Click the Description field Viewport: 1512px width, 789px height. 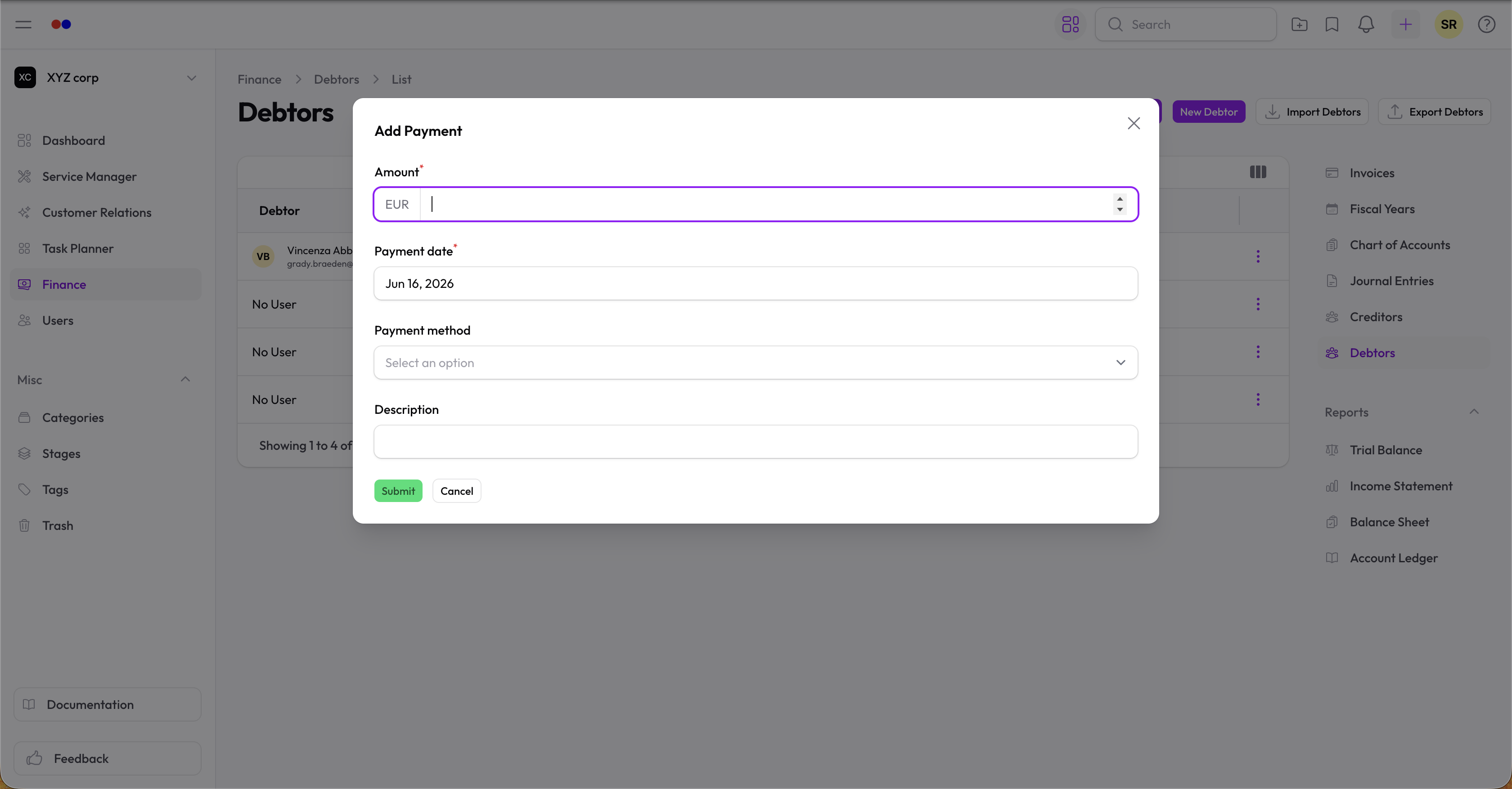pos(756,442)
